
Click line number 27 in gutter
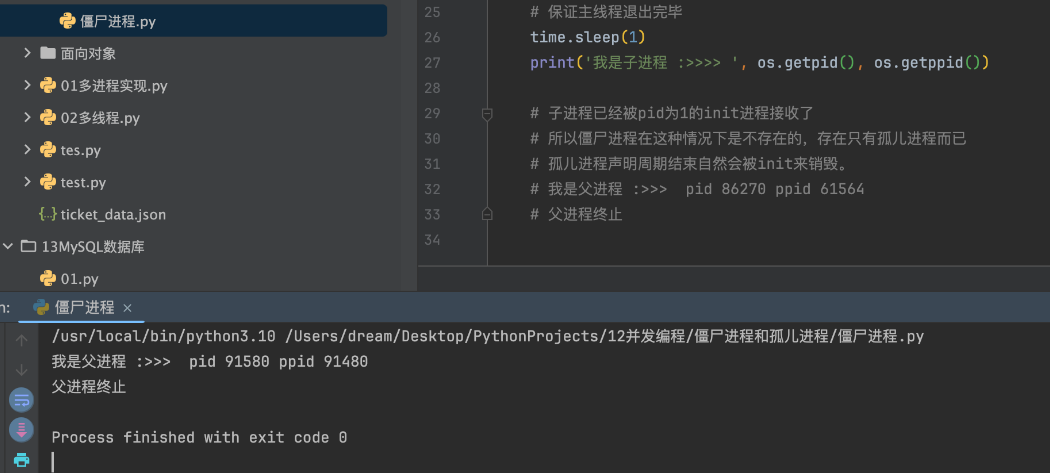[x=432, y=62]
